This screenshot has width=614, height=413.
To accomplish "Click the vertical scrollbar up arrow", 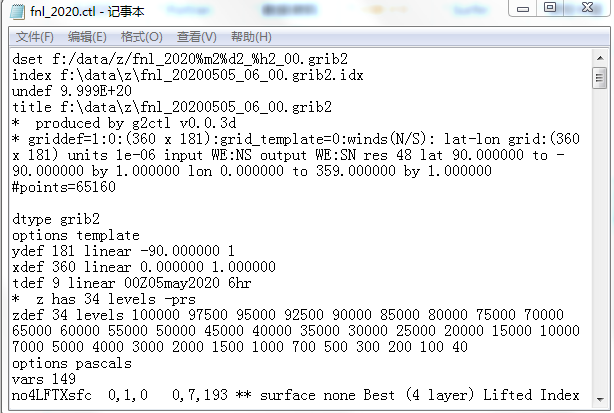I will tap(599, 58).
